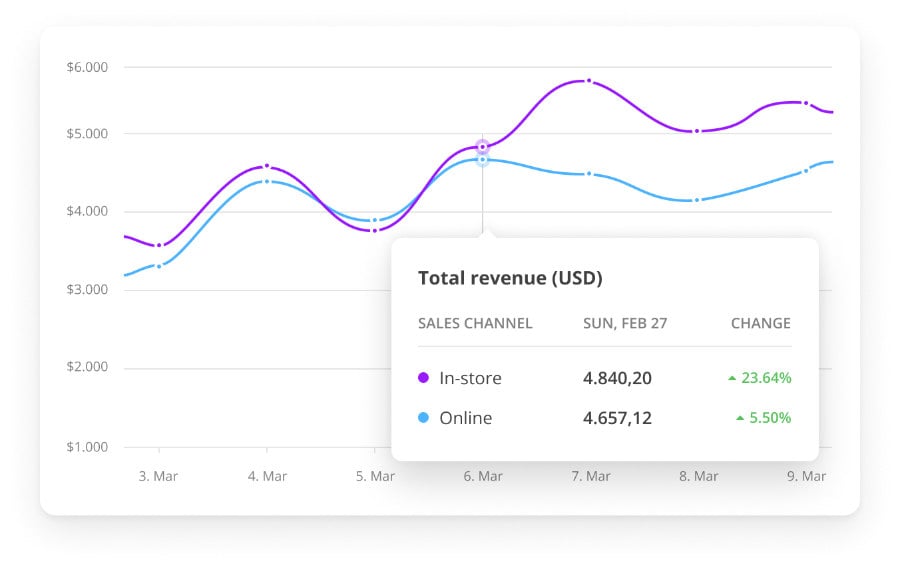Click the Online data point on 9. Mar

pyautogui.click(x=806, y=171)
